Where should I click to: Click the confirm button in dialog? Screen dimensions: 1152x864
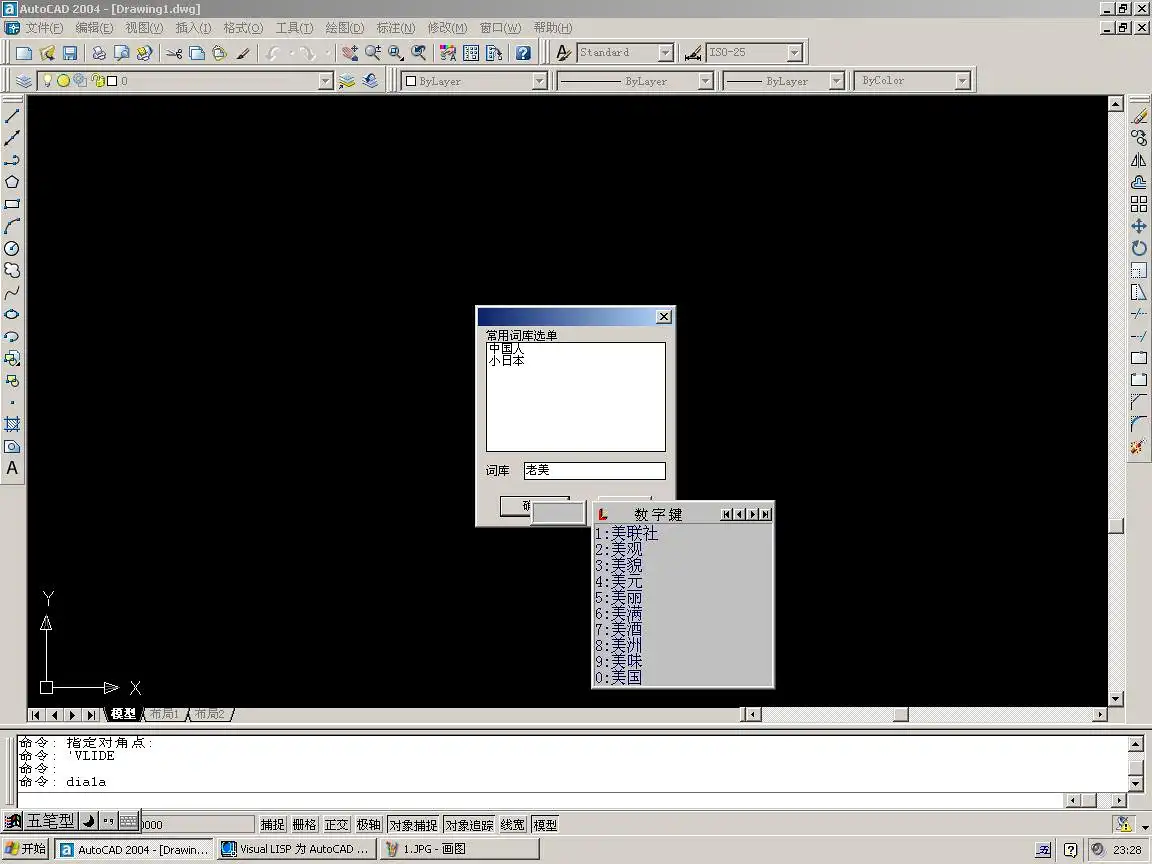pyautogui.click(x=516, y=505)
